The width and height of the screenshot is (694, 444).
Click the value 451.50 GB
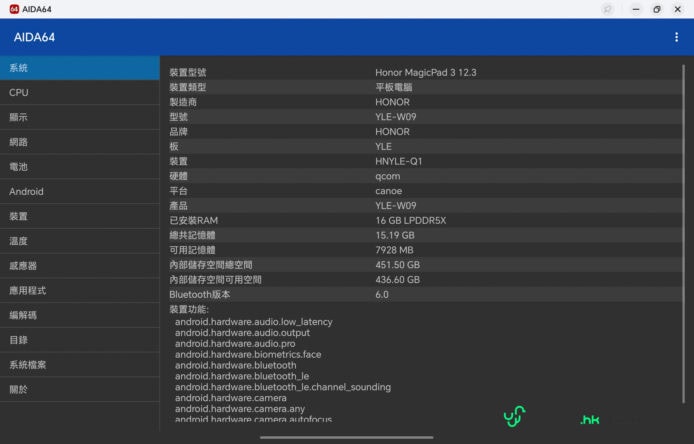coord(397,265)
